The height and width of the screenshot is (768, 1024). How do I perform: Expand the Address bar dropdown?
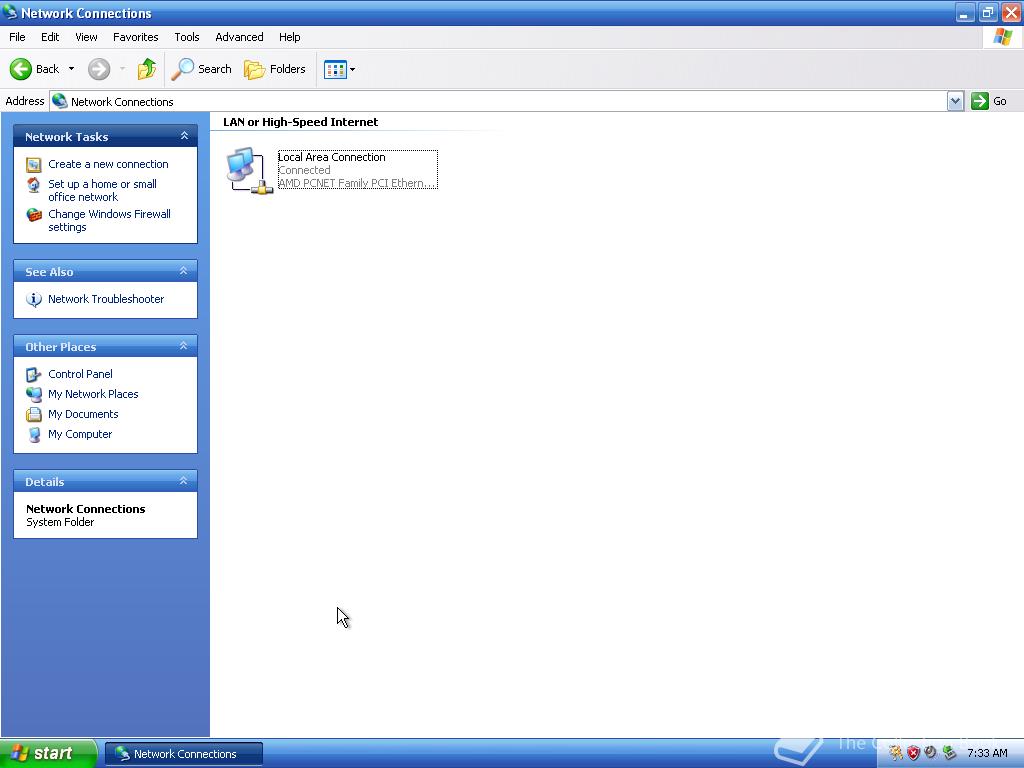coord(955,101)
